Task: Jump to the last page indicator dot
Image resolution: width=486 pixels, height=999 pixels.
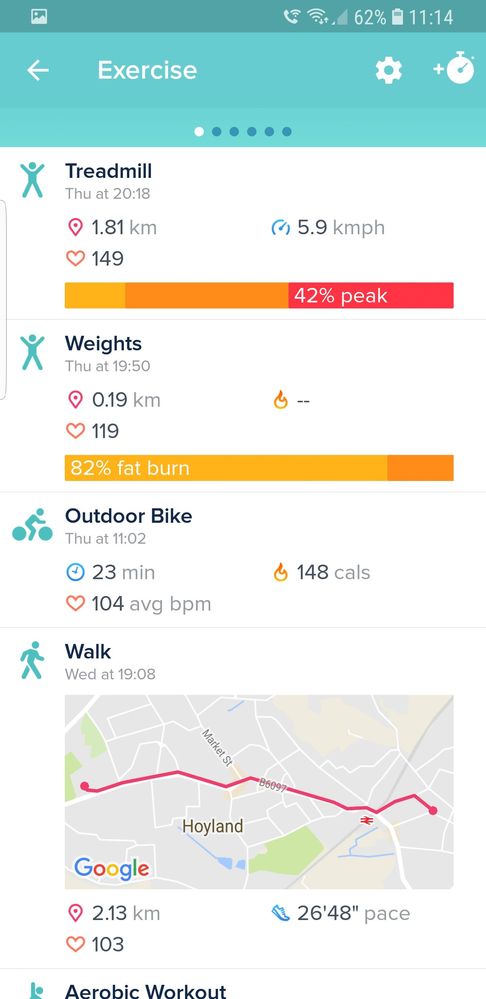Action: point(287,131)
